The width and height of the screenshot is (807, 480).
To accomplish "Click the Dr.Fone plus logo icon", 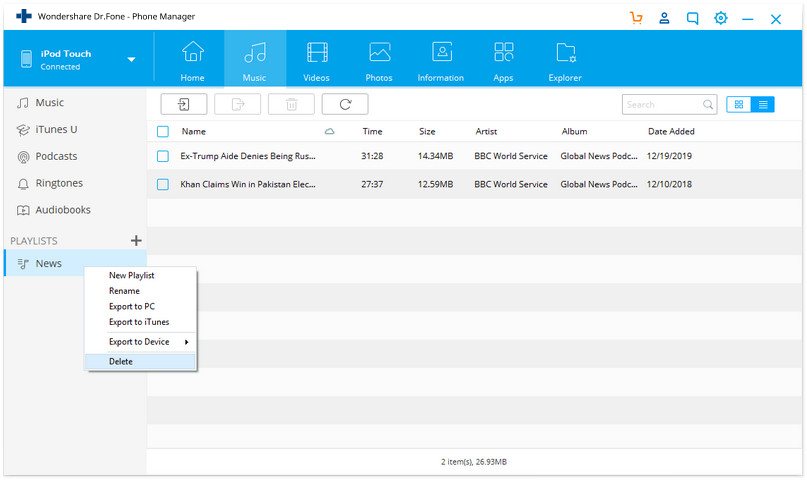I will [24, 16].
